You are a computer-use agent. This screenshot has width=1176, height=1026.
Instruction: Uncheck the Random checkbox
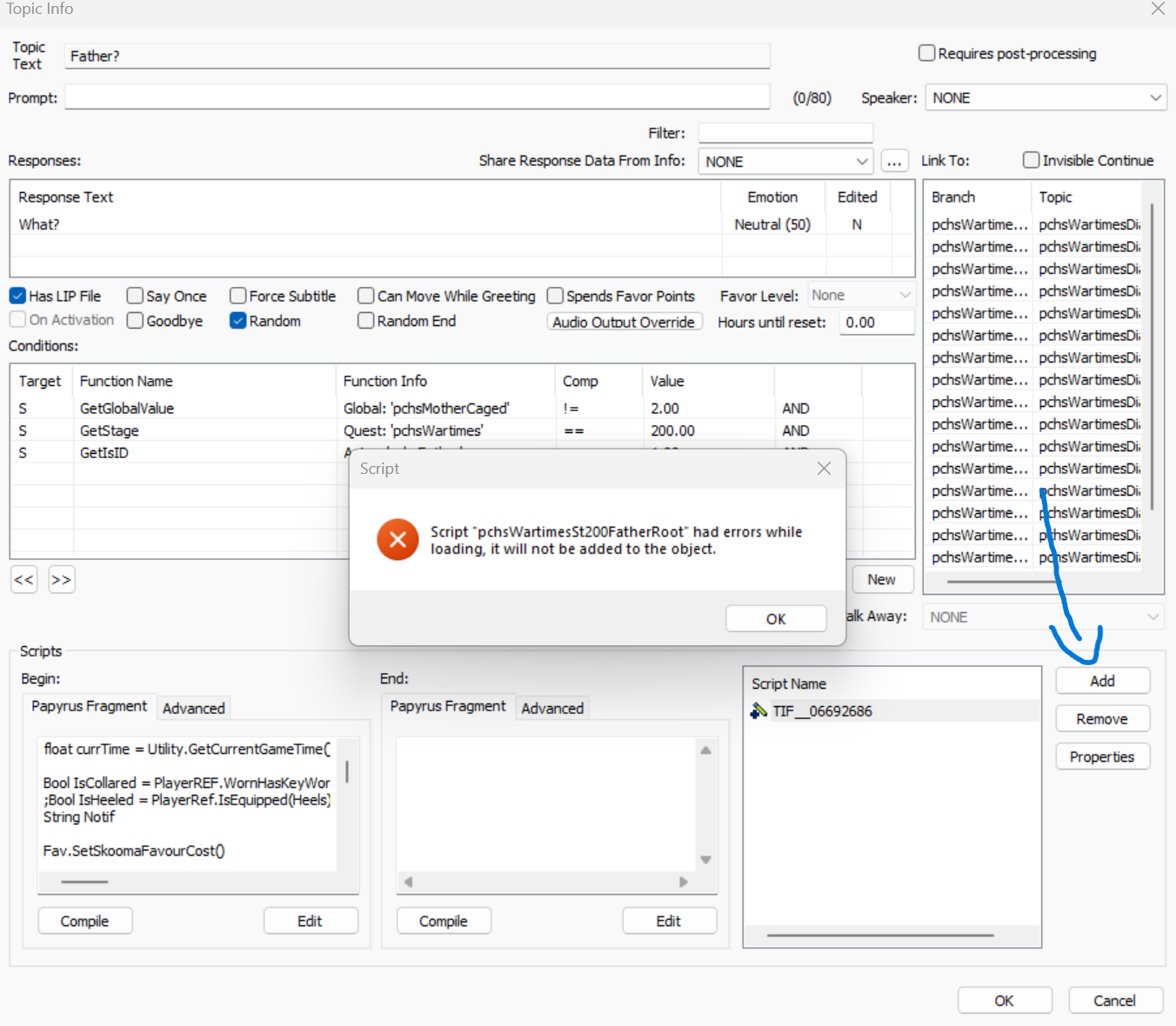pyautogui.click(x=237, y=321)
